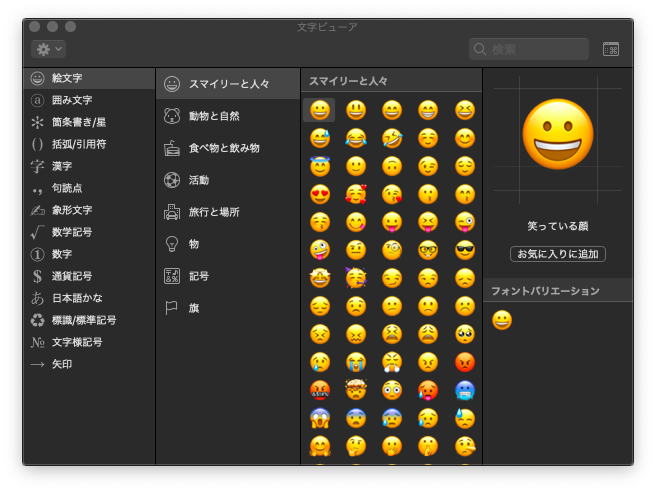This screenshot has width=656, height=492.
Task: Click the 記号 symbols icon
Action: pyautogui.click(x=172, y=276)
